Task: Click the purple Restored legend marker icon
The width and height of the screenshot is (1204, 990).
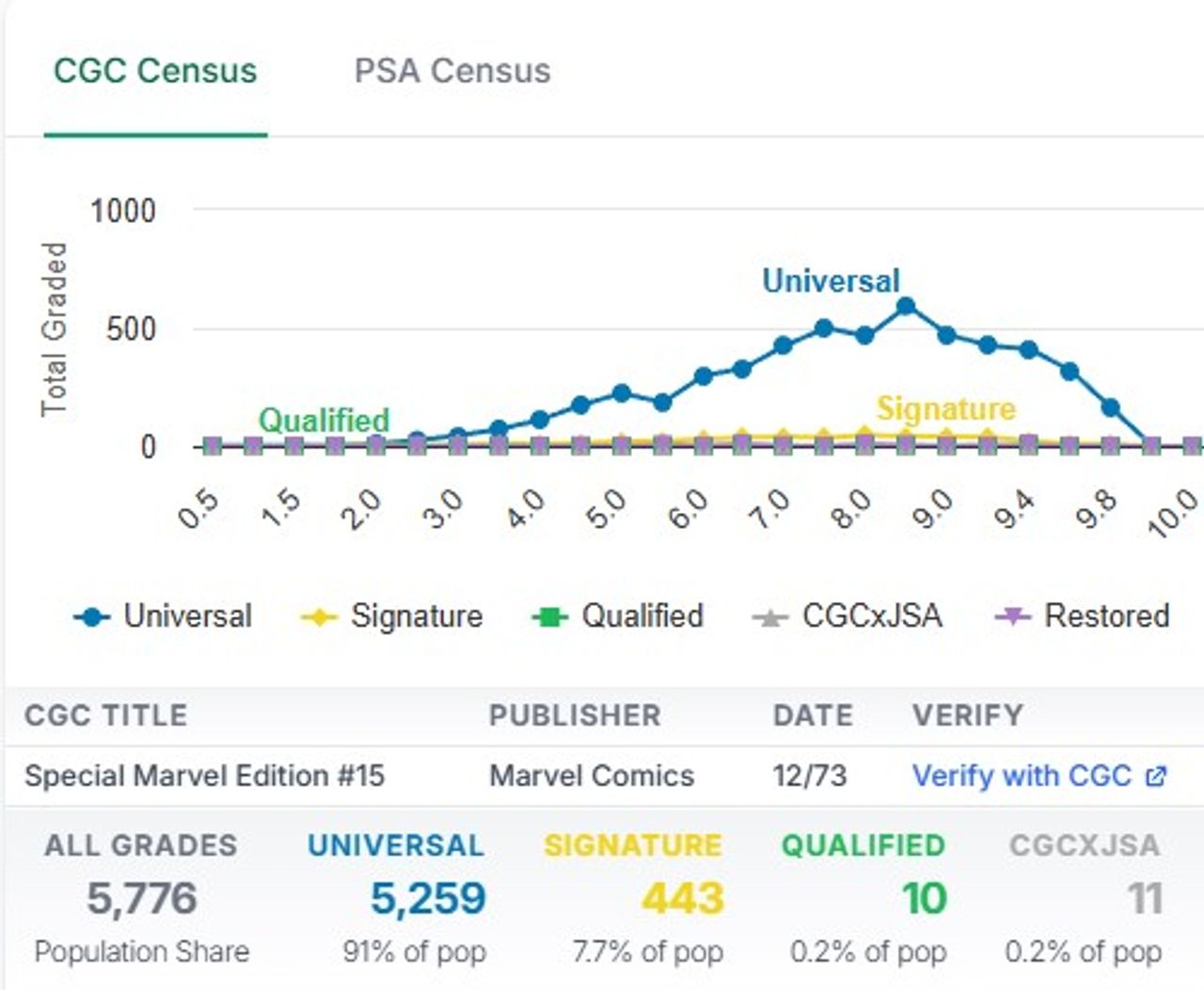Action: (1013, 617)
